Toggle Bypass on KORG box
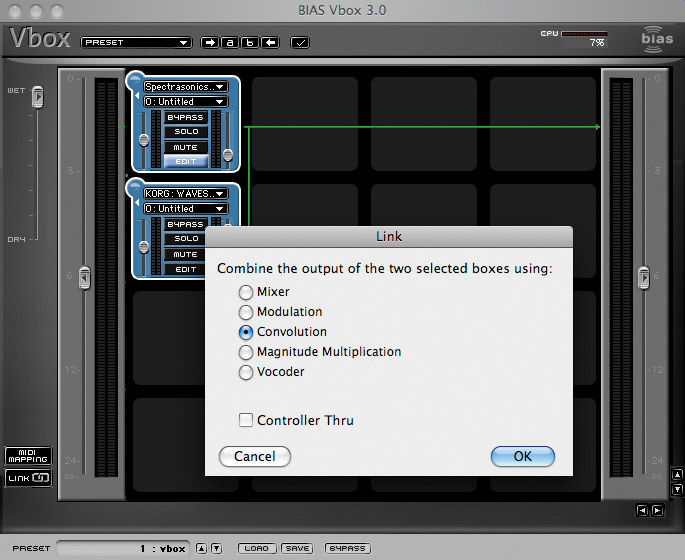 [x=186, y=225]
